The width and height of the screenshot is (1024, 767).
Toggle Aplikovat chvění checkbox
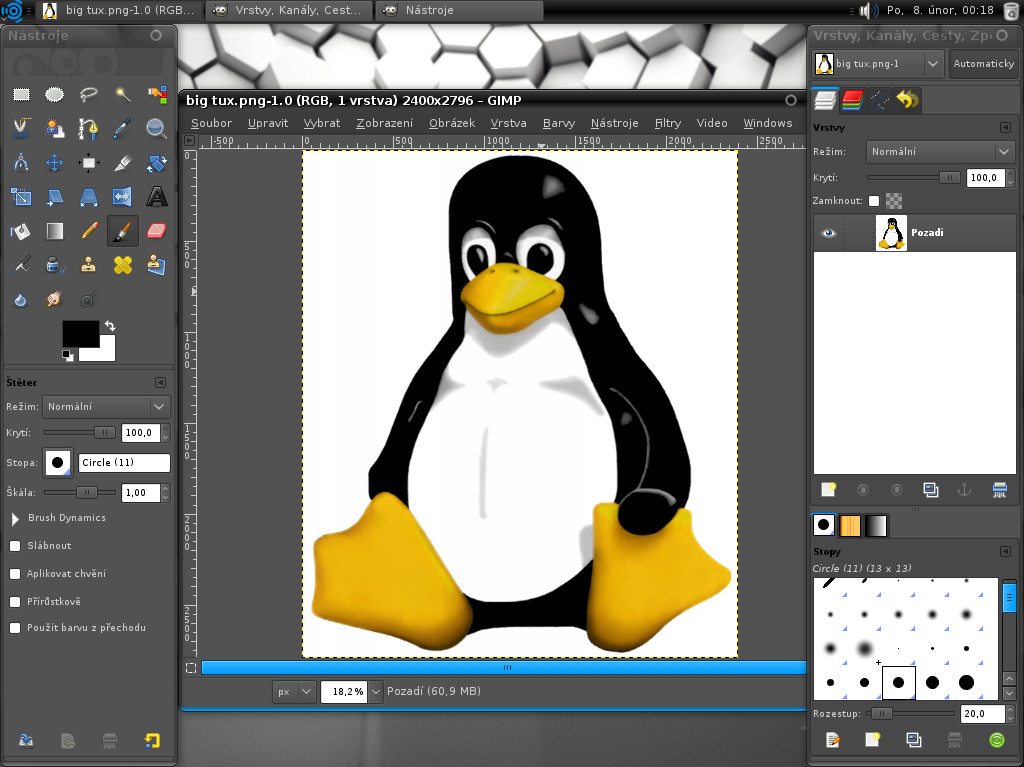[15, 574]
